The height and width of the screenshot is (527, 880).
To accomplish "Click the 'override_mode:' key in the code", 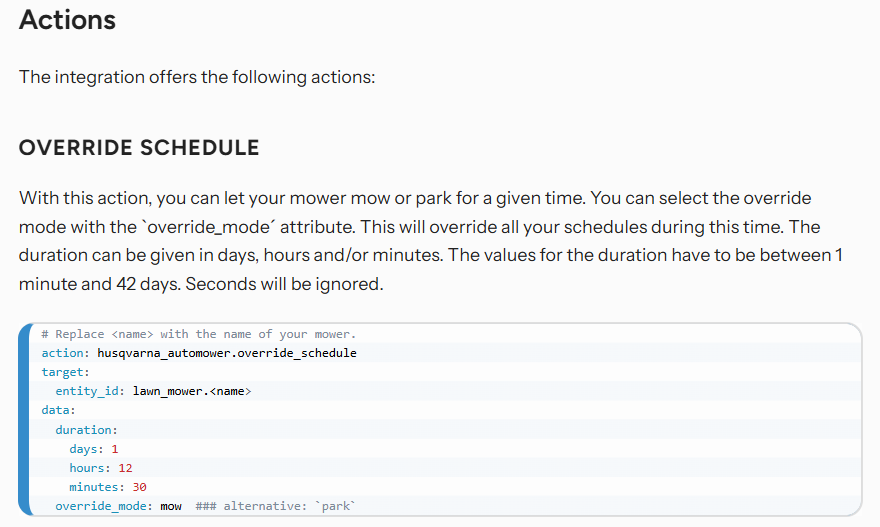I will click(x=104, y=506).
